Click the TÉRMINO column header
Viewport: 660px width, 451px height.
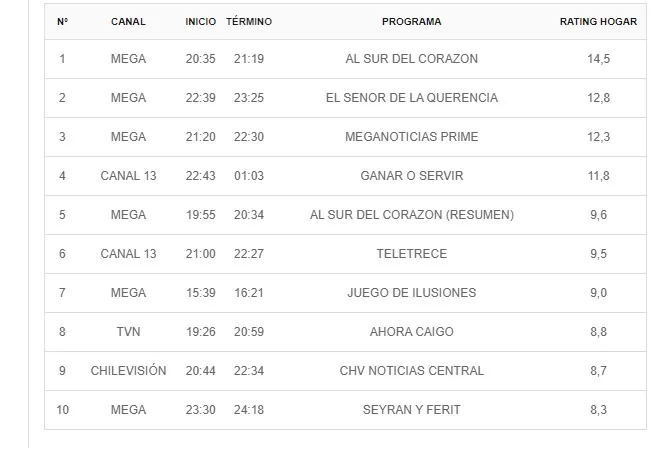249,21
